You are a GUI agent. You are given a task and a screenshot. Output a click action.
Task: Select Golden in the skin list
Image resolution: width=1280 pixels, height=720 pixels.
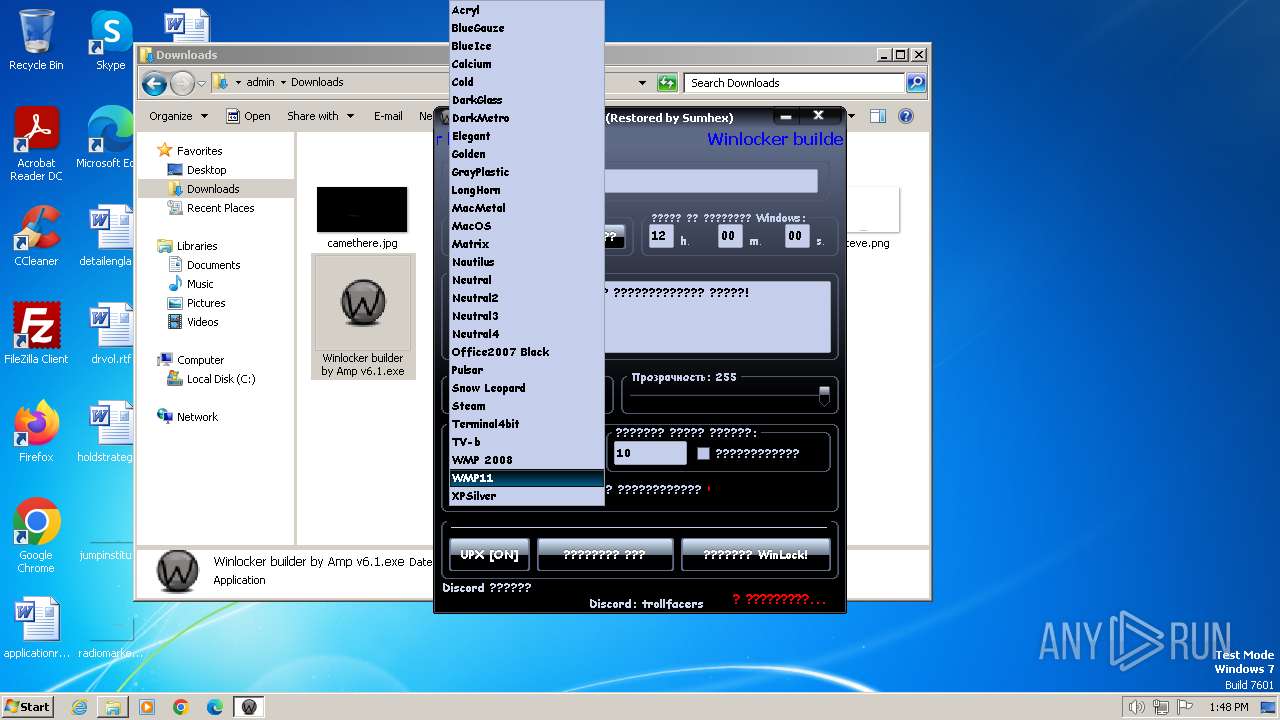527,154
